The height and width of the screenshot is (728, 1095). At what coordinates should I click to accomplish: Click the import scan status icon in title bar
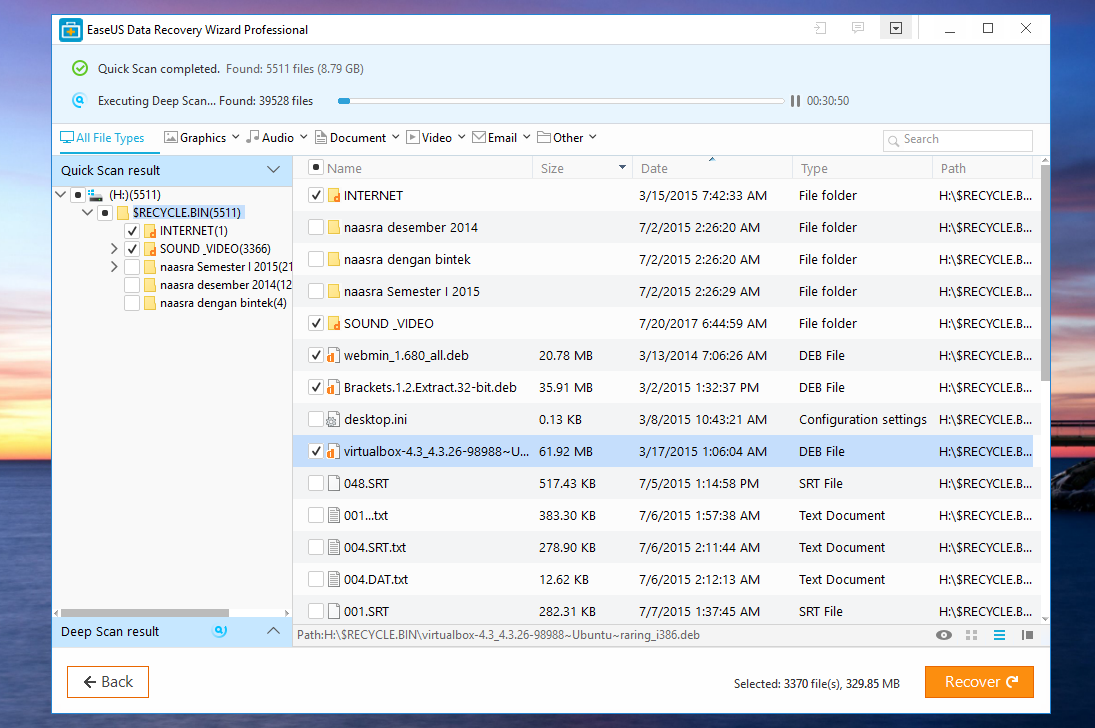point(821,29)
